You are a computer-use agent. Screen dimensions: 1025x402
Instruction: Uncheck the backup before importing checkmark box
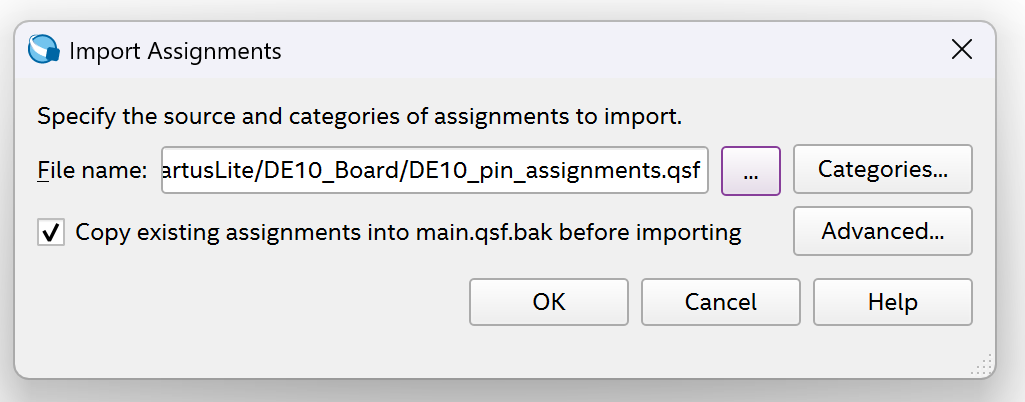coord(51,232)
